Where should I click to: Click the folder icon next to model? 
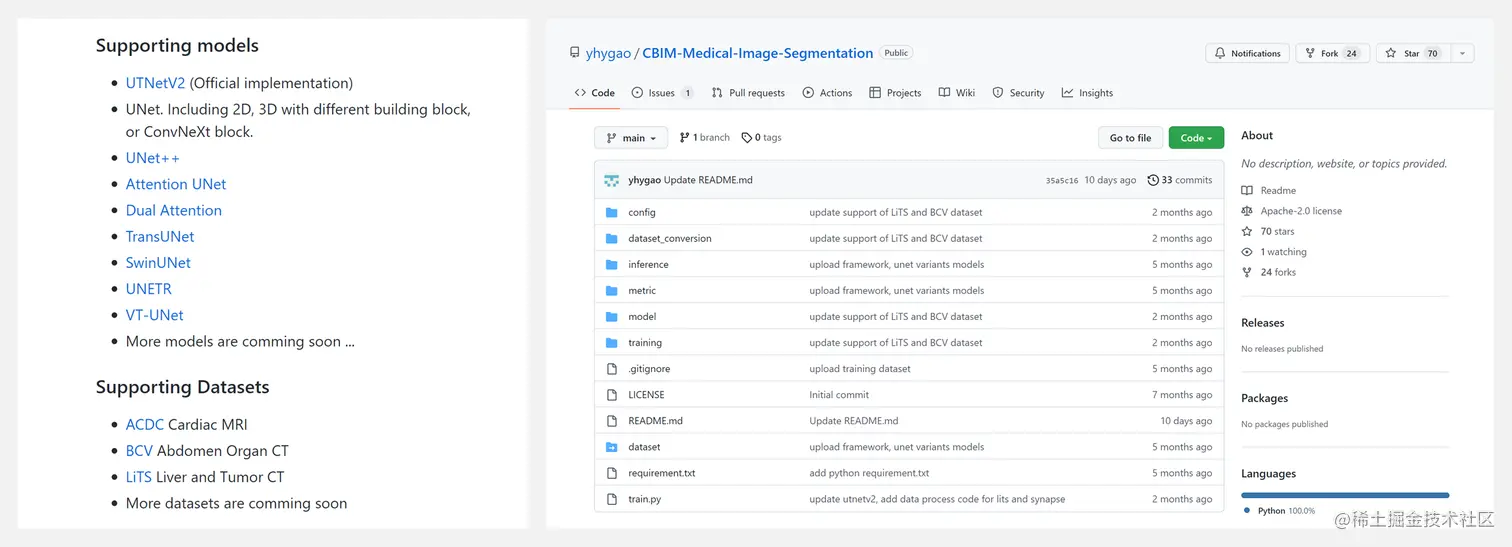612,316
